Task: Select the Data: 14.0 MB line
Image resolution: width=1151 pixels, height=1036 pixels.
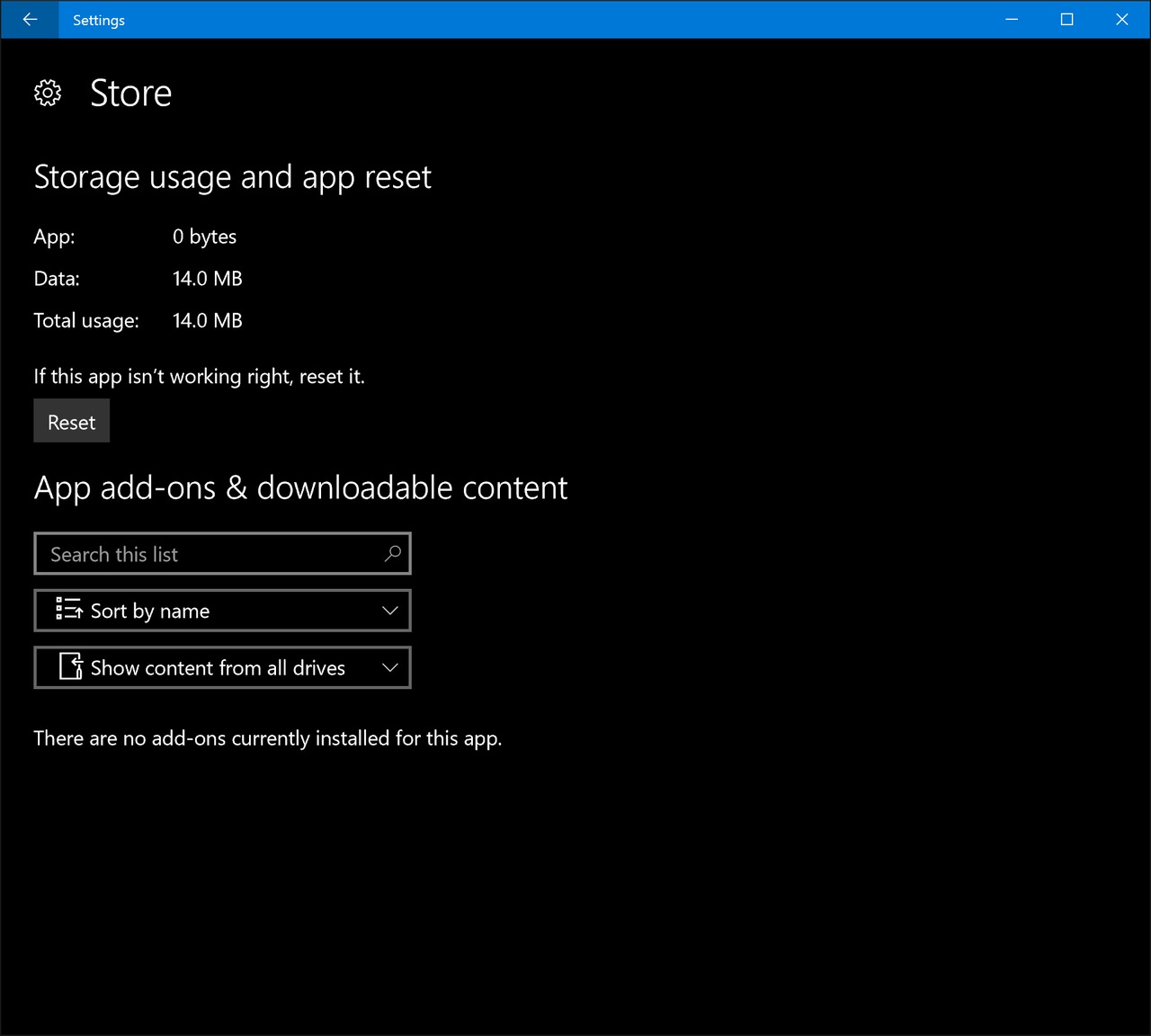Action: (135, 278)
